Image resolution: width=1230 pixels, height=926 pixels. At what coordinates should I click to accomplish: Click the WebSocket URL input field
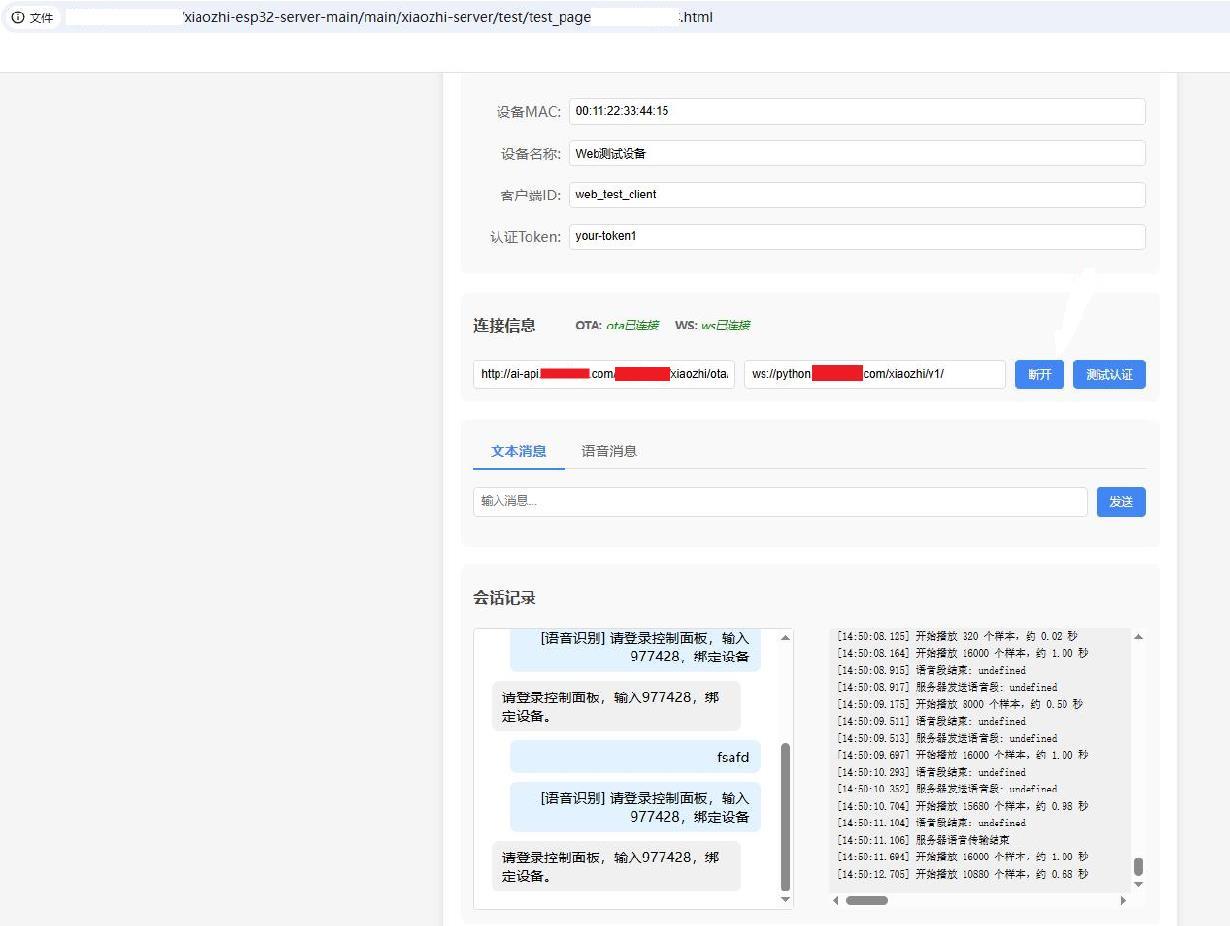[873, 374]
